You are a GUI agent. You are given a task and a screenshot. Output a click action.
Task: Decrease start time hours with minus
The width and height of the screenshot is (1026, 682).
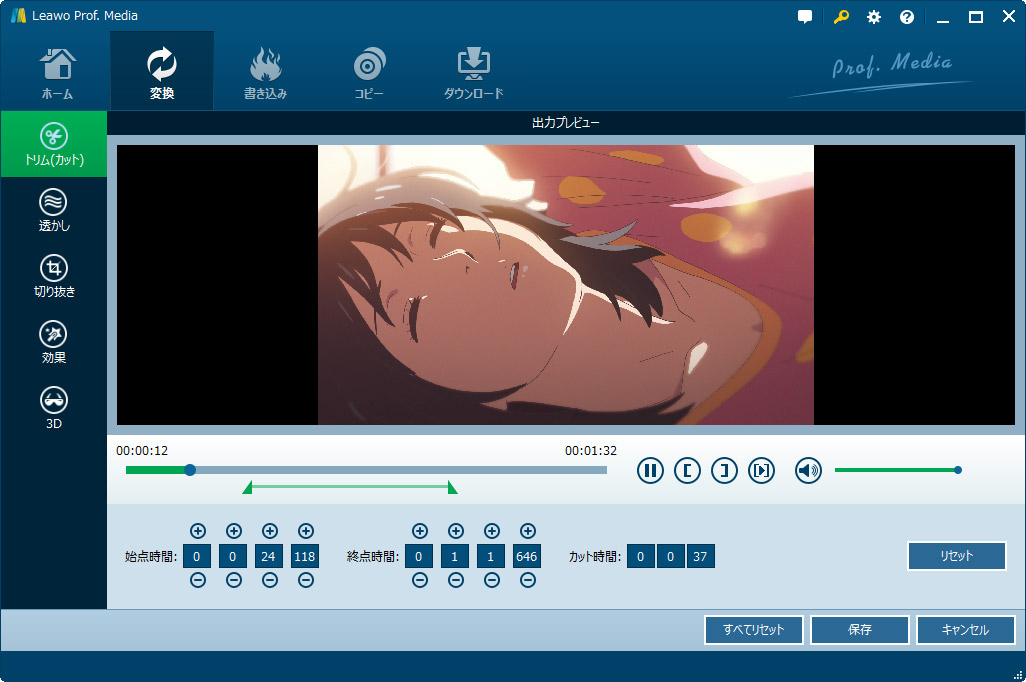(x=198, y=580)
